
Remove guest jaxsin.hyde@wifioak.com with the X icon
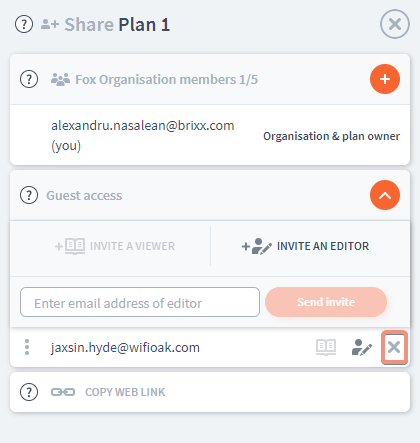click(394, 347)
